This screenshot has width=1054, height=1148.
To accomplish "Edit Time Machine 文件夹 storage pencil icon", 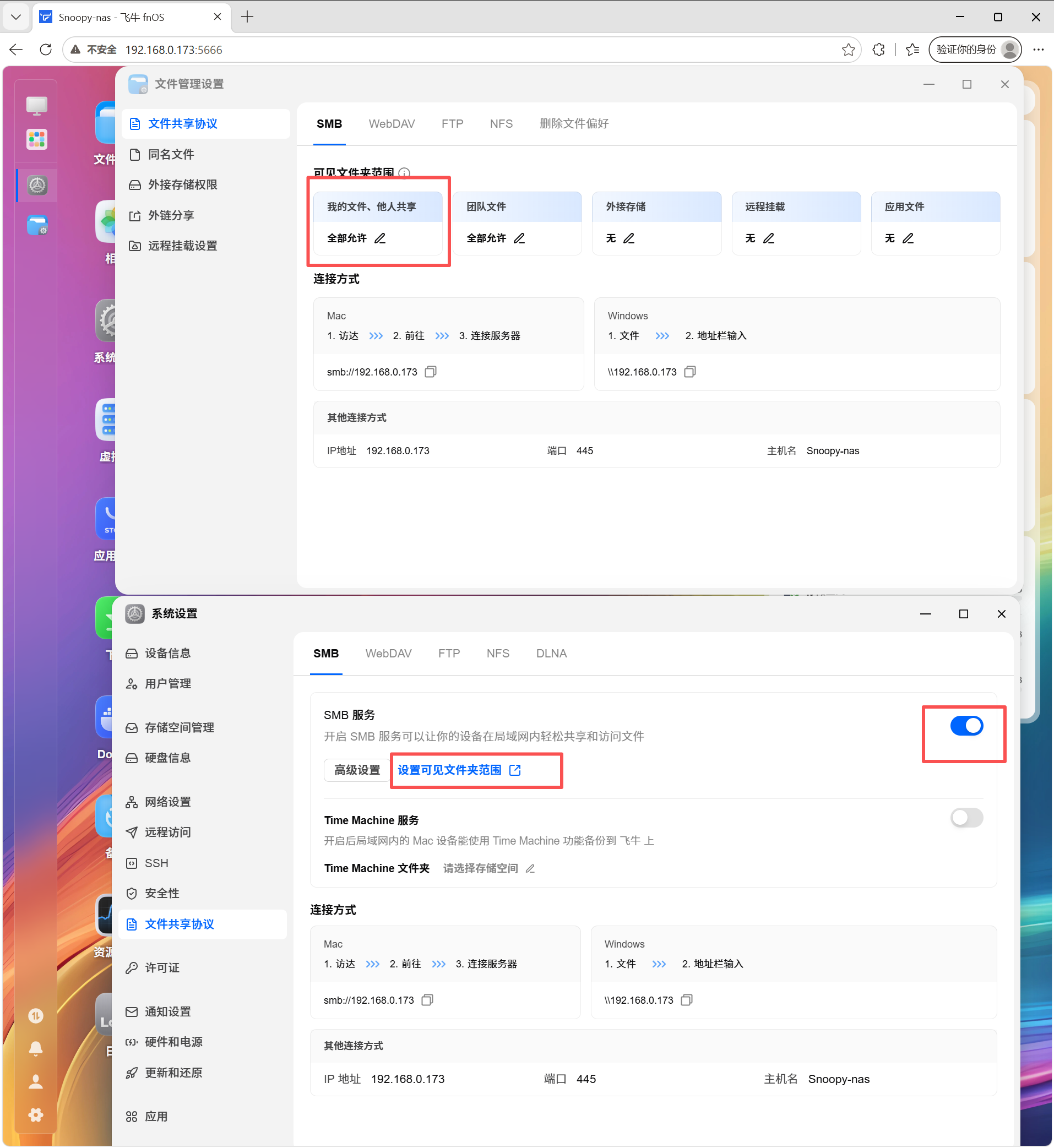I will [530, 868].
